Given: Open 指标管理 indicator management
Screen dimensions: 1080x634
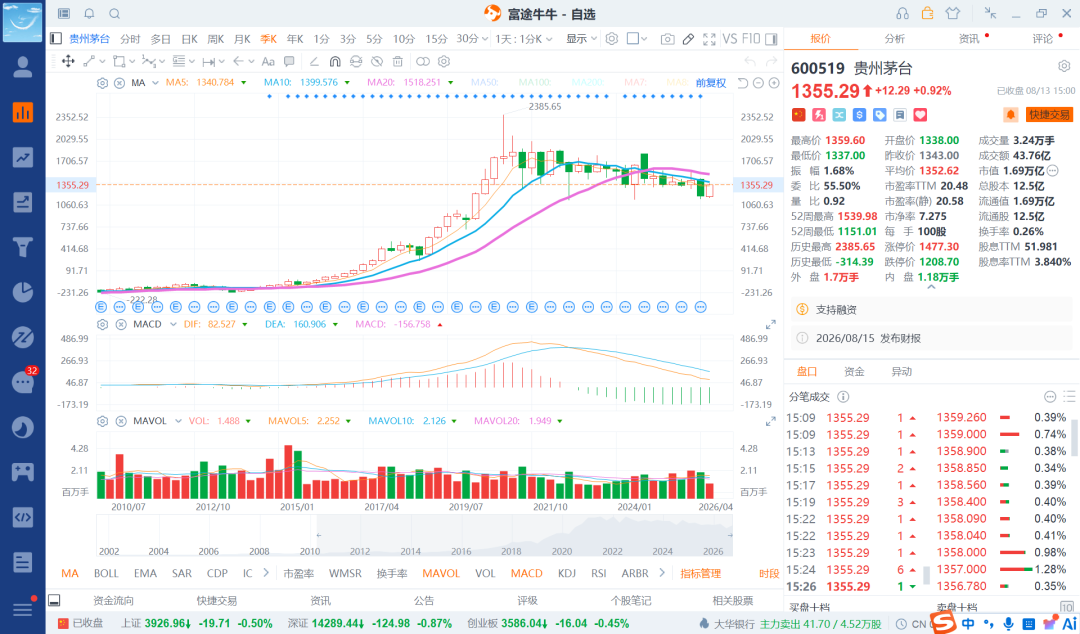Looking at the screenshot, I should click(700, 573).
